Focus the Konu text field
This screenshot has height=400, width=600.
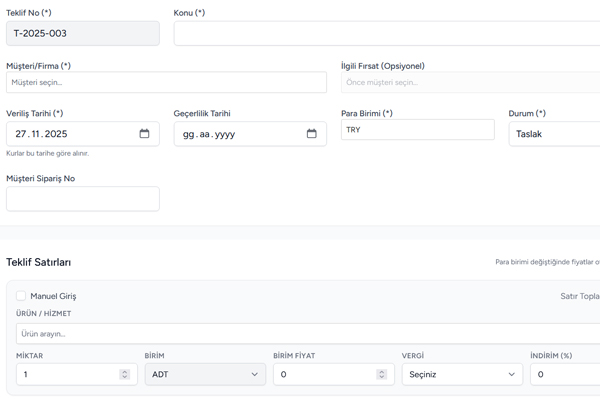[x=386, y=33]
